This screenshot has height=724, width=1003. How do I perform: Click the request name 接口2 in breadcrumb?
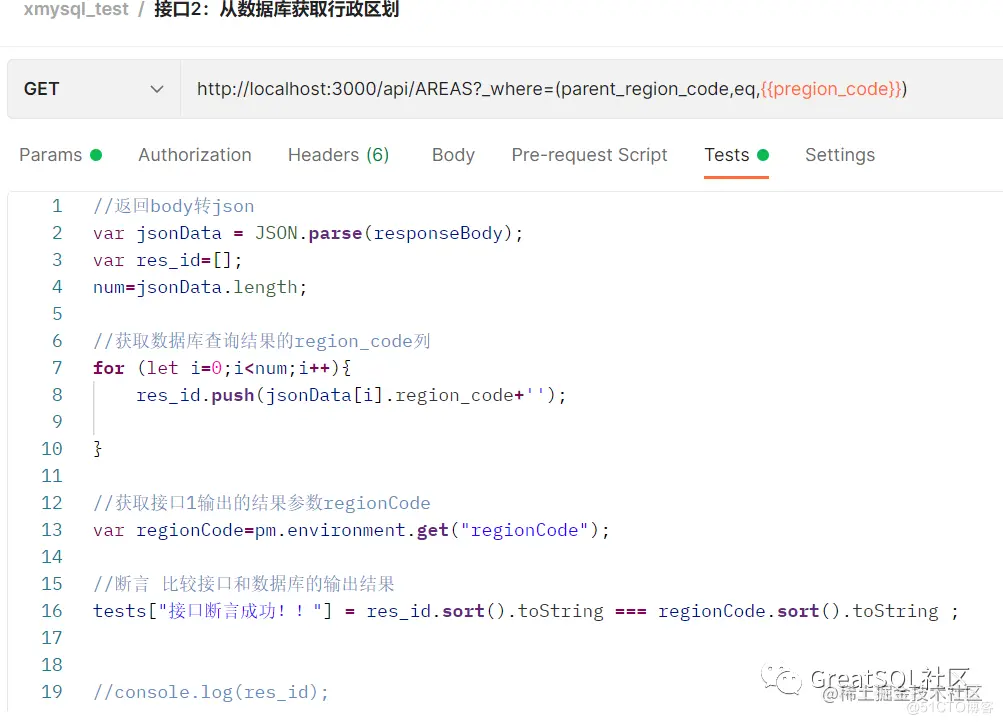click(x=276, y=9)
